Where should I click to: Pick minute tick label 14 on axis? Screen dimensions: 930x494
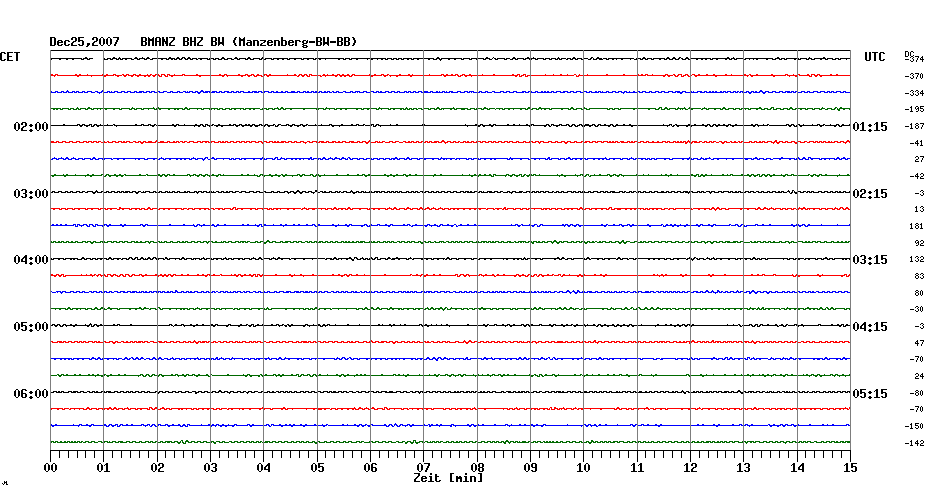[x=797, y=468]
